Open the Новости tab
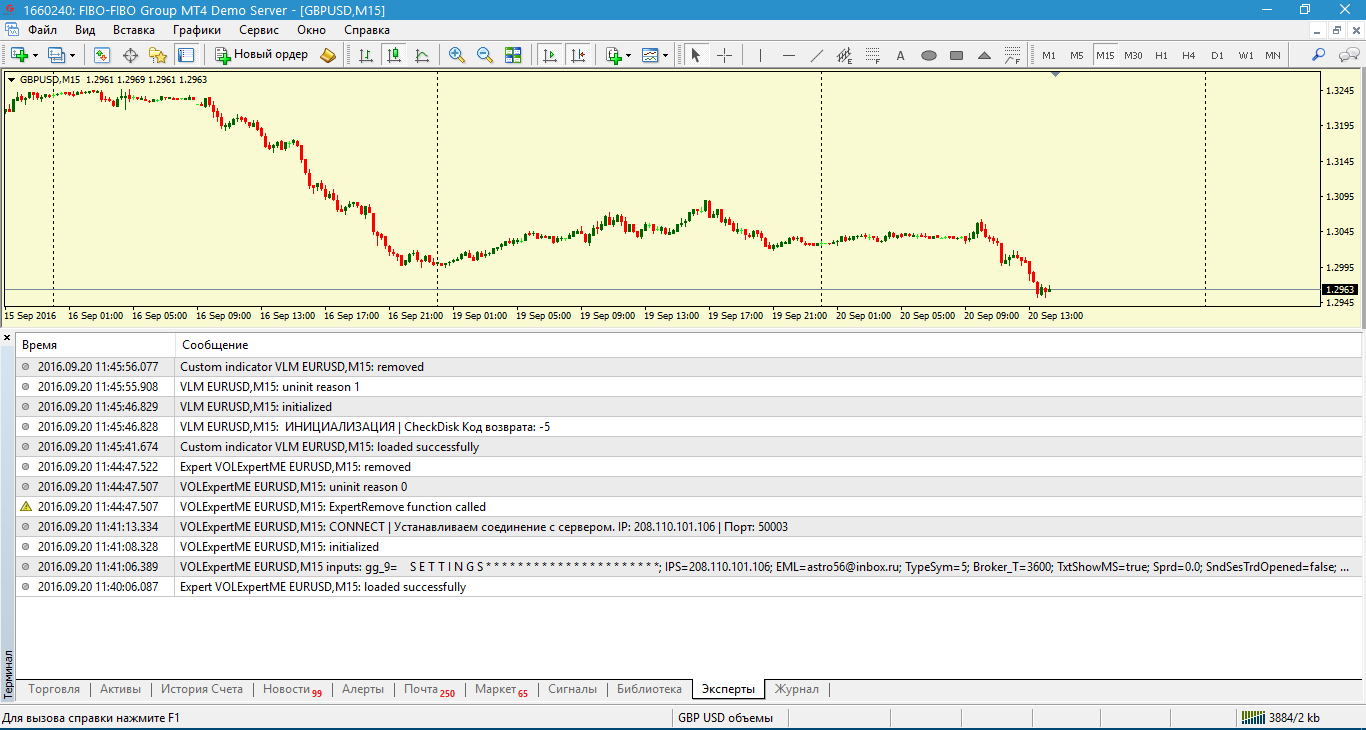 [x=292, y=689]
